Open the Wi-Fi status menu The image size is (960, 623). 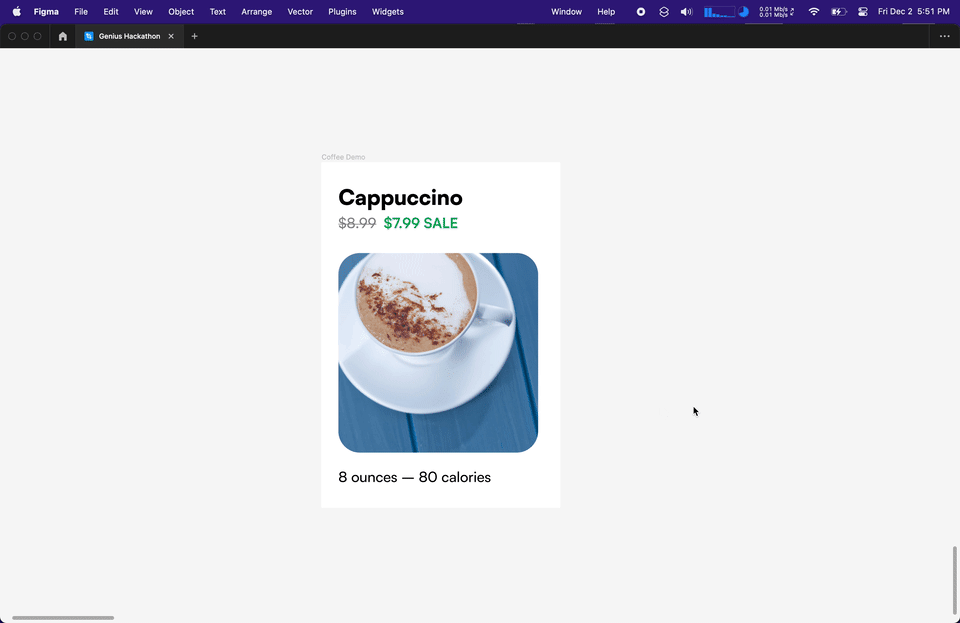tap(813, 11)
